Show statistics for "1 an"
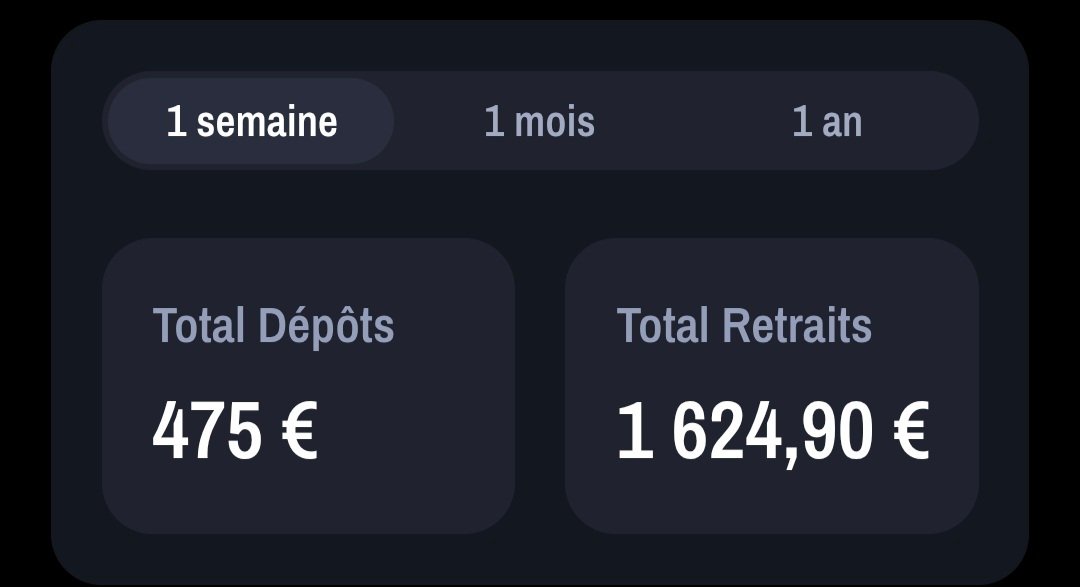 point(827,121)
